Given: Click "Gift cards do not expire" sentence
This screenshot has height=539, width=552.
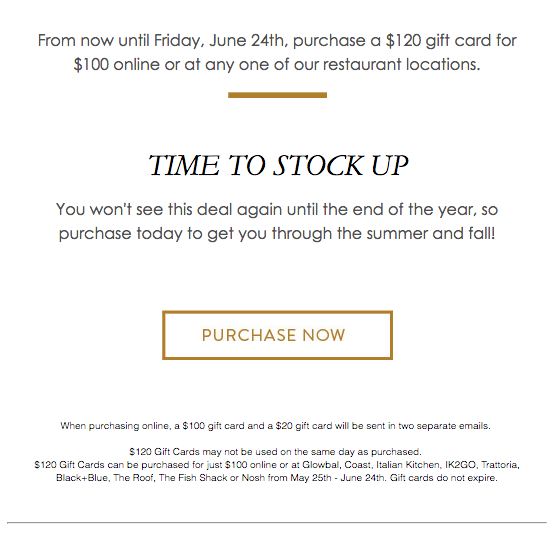Looking at the screenshot, I should click(444, 478).
